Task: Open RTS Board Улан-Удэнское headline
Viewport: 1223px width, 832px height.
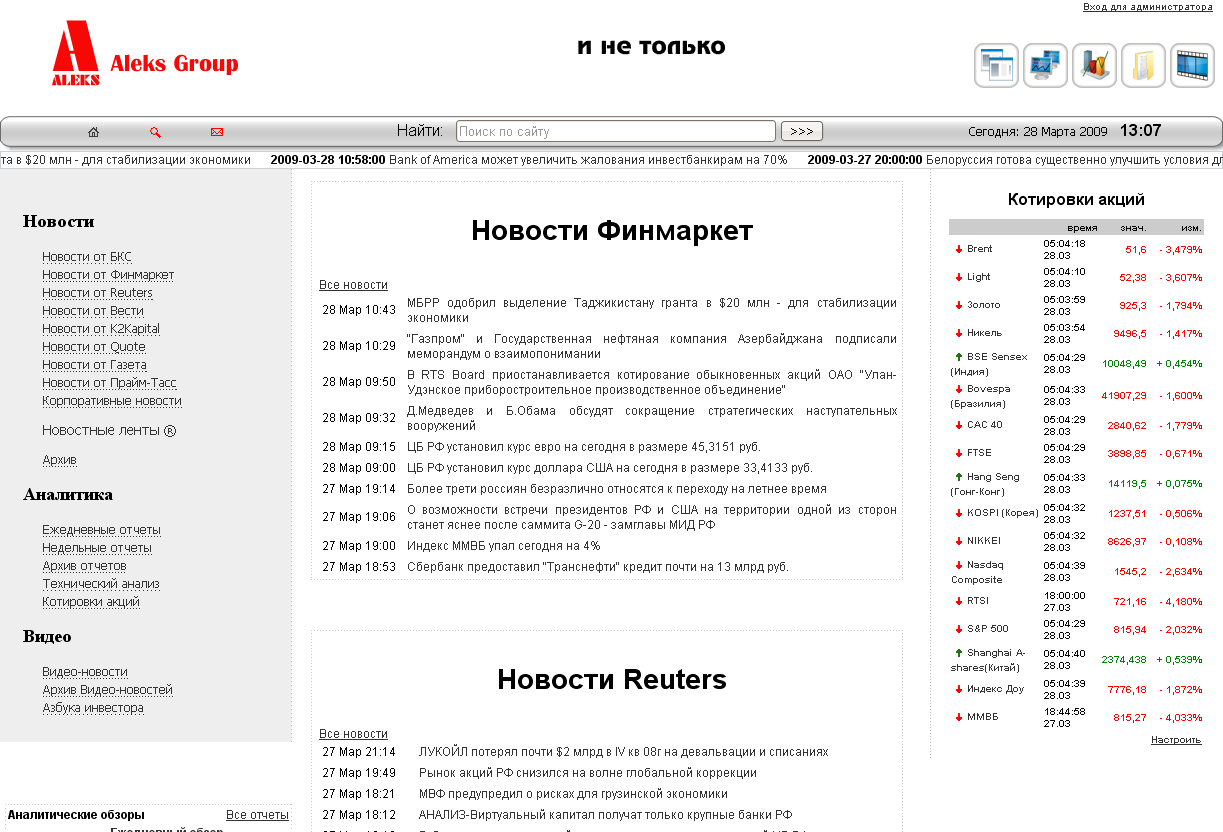Action: [x=652, y=382]
